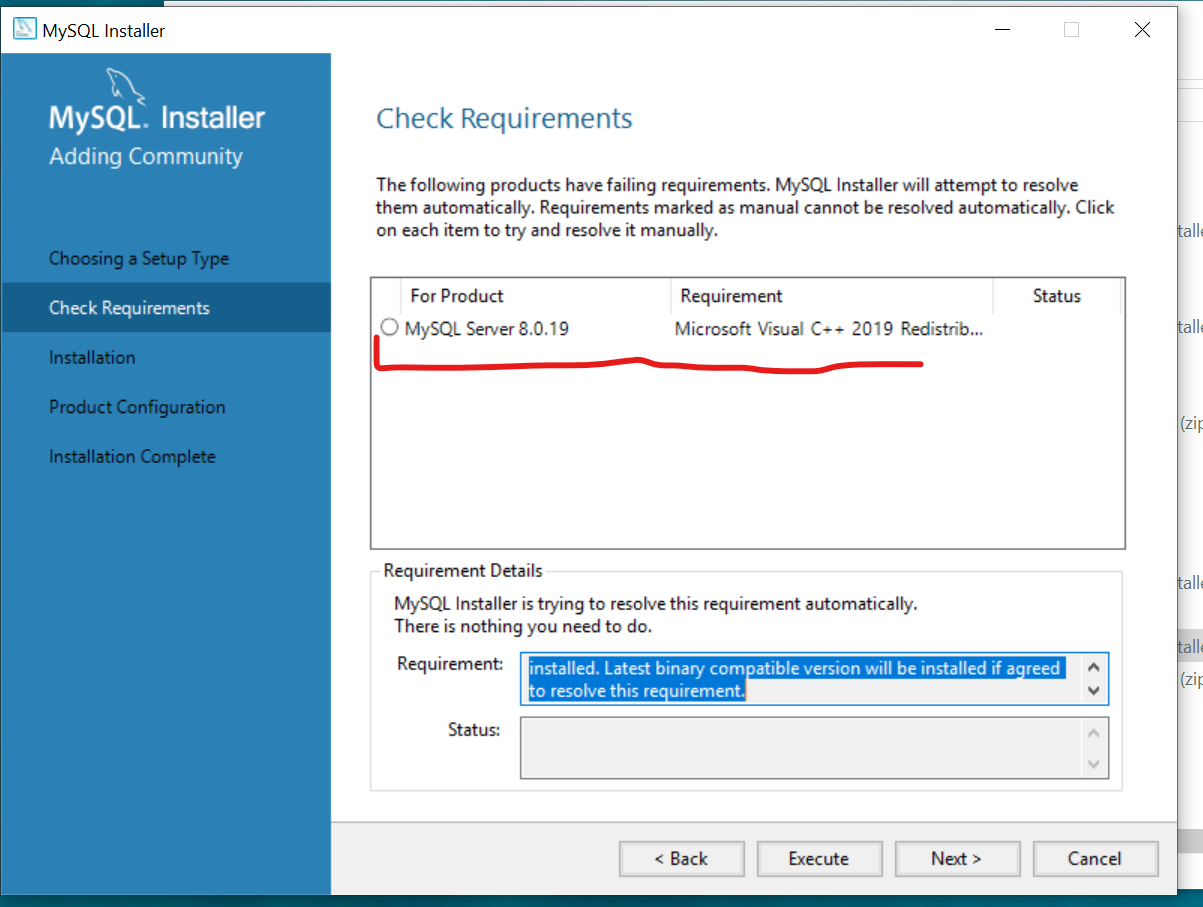
Task: Select the Check Requirements step in sidebar
Action: point(165,307)
